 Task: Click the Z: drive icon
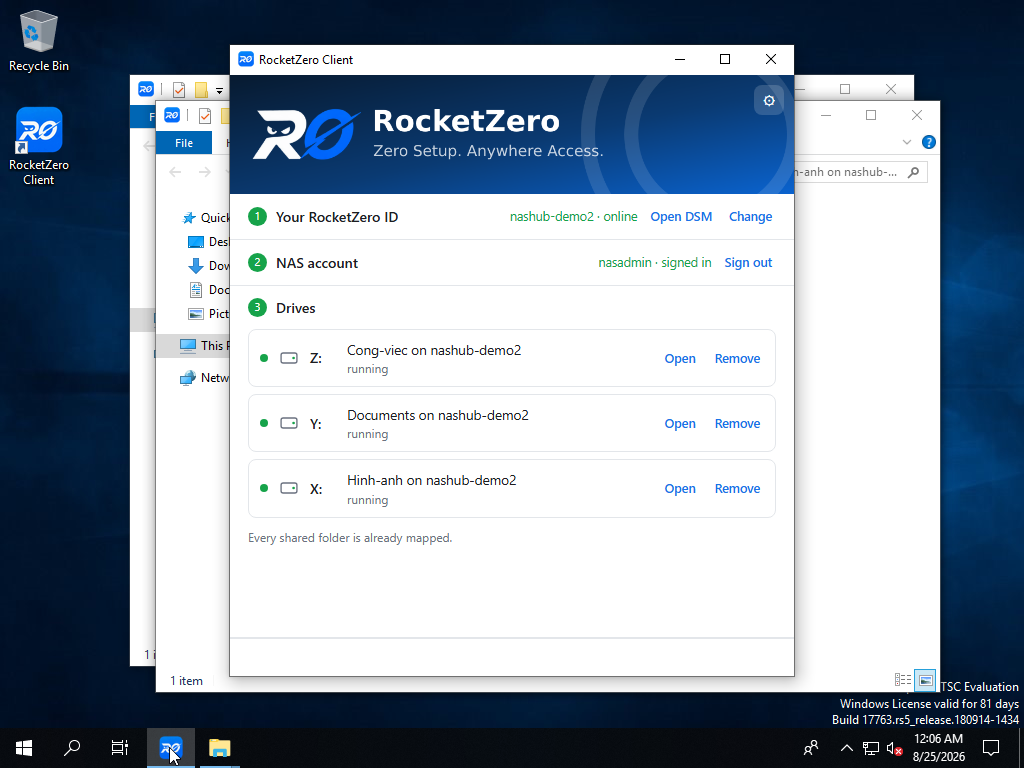[289, 358]
